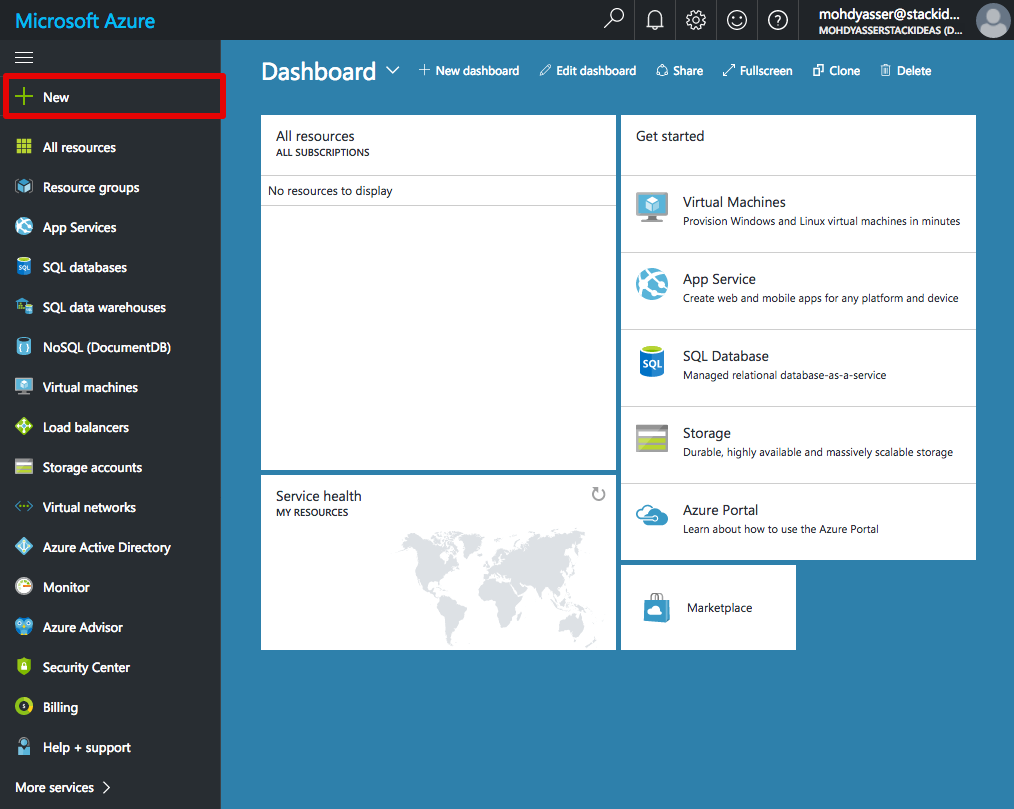Open Load balancers in the sidebar
This screenshot has height=809, width=1014.
[x=111, y=427]
